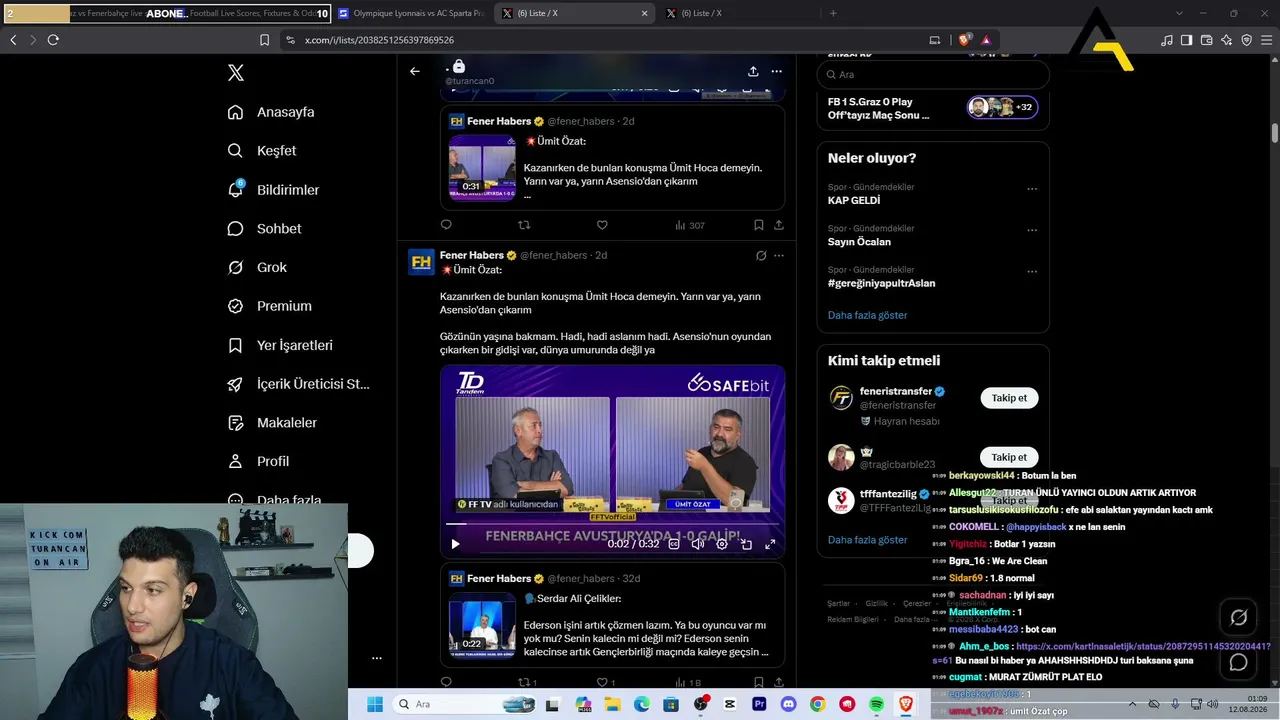The height and width of the screenshot is (720, 1280).
Task: Repost the top tweet with 307 views
Action: coord(524,225)
